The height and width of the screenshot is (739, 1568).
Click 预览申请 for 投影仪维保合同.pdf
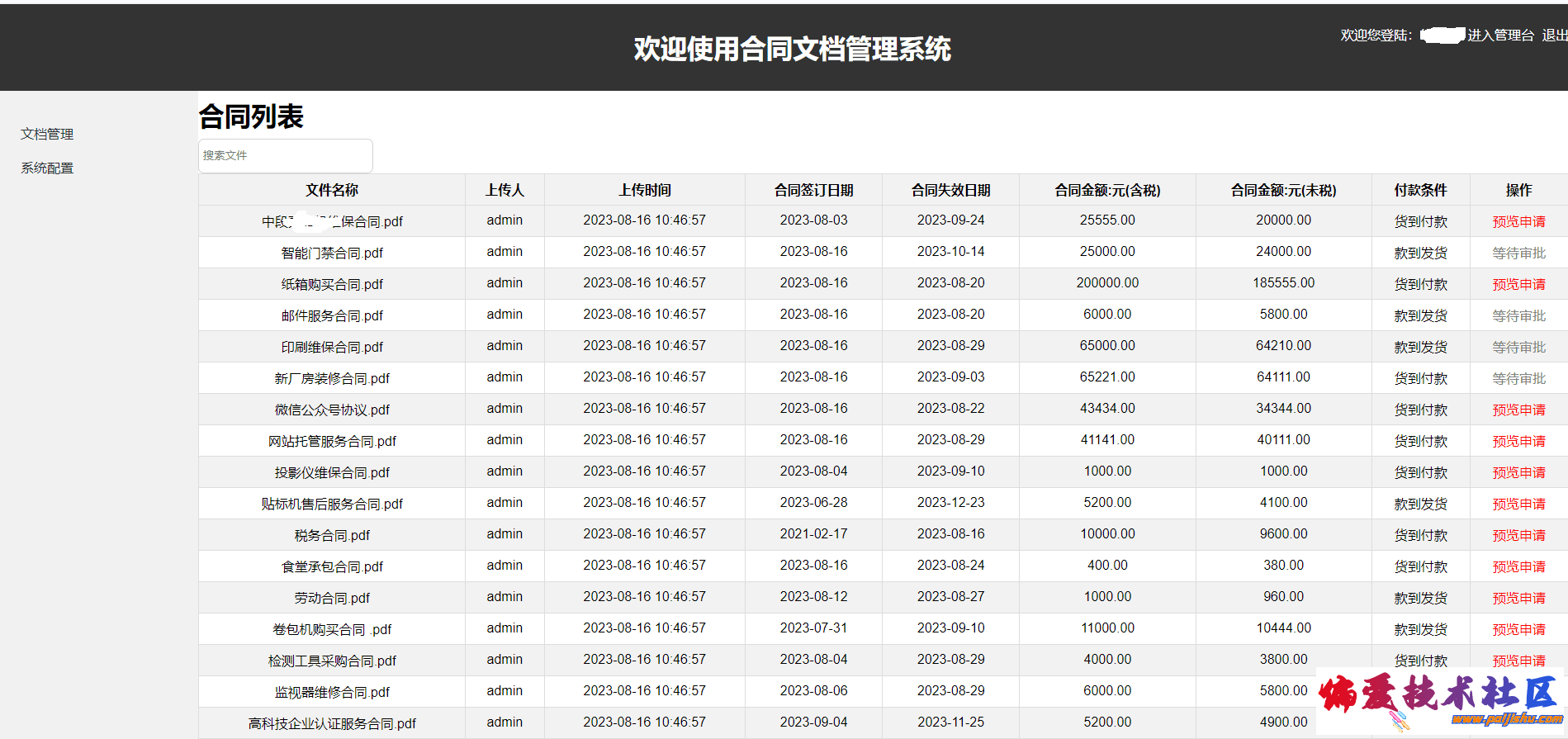tap(1518, 472)
